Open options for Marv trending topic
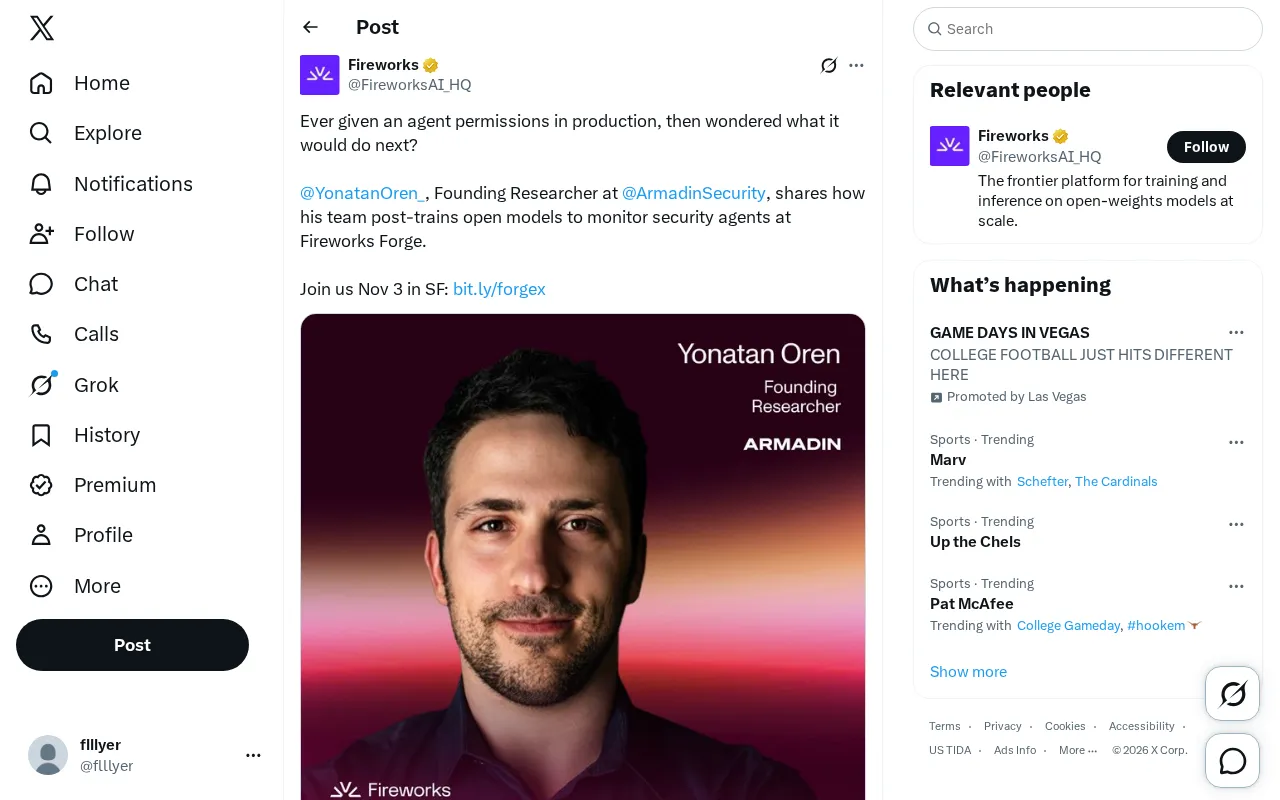 click(x=1236, y=442)
